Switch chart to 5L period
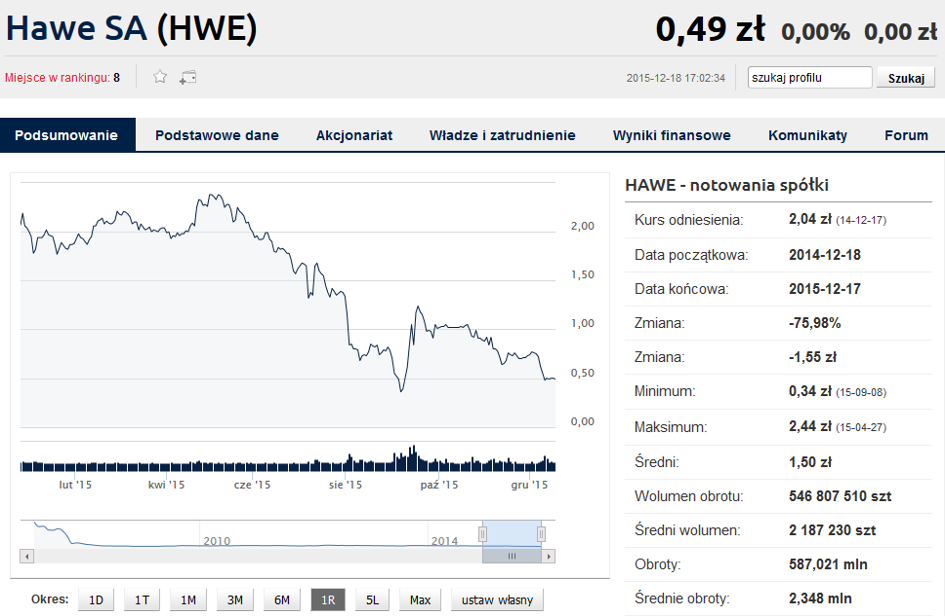The width and height of the screenshot is (945, 616). (x=372, y=600)
